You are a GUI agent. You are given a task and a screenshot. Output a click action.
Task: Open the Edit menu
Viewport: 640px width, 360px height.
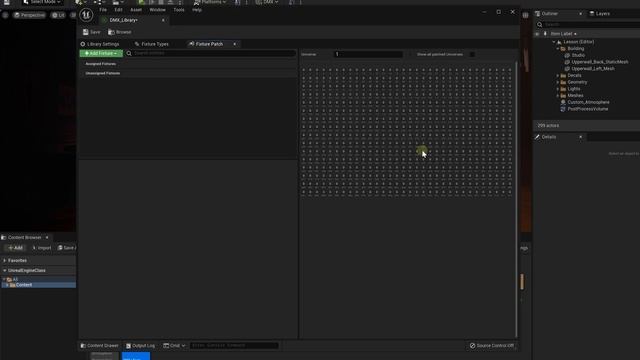[118, 10]
